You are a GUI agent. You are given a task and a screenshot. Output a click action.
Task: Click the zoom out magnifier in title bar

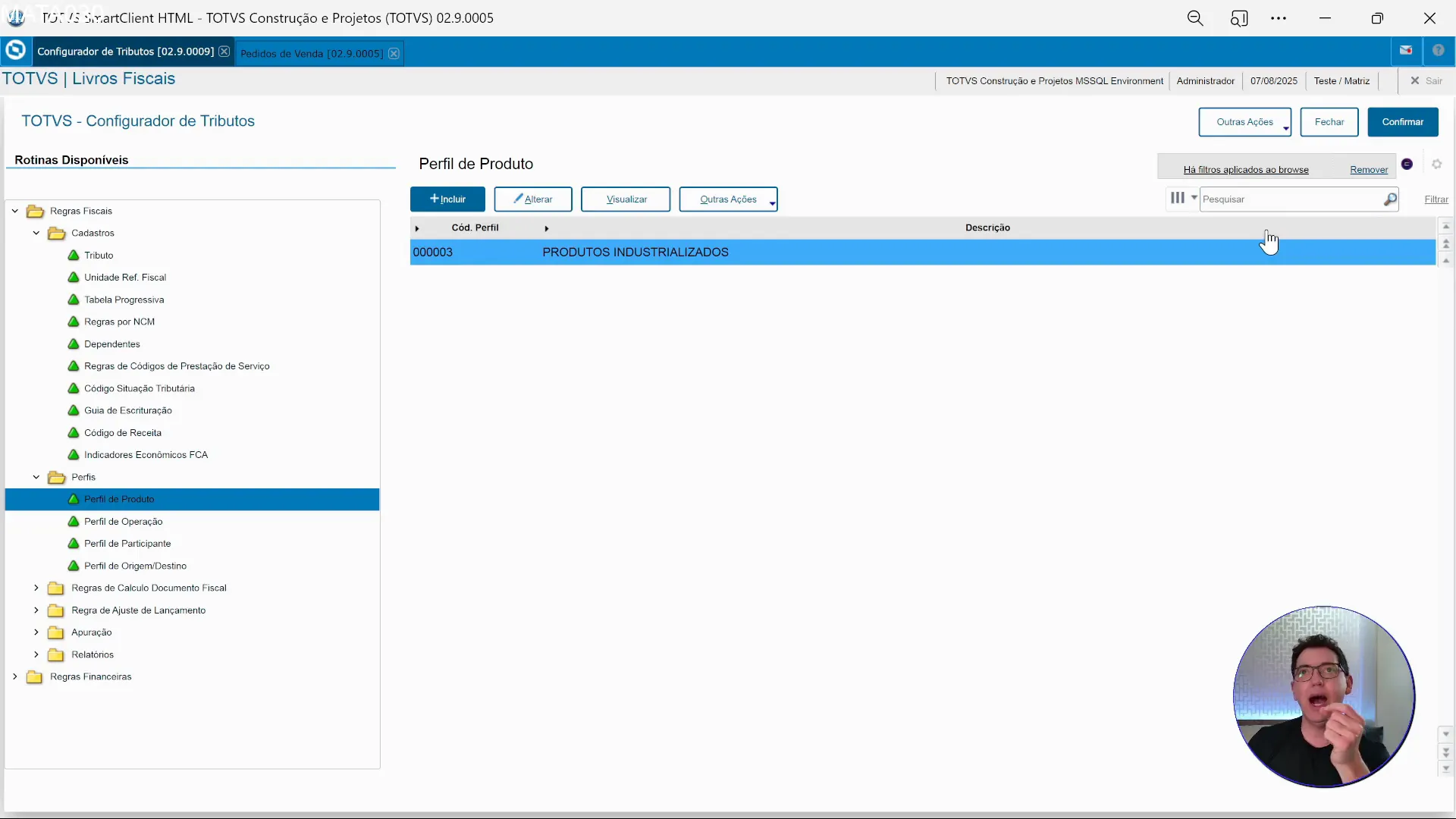pos(1195,18)
